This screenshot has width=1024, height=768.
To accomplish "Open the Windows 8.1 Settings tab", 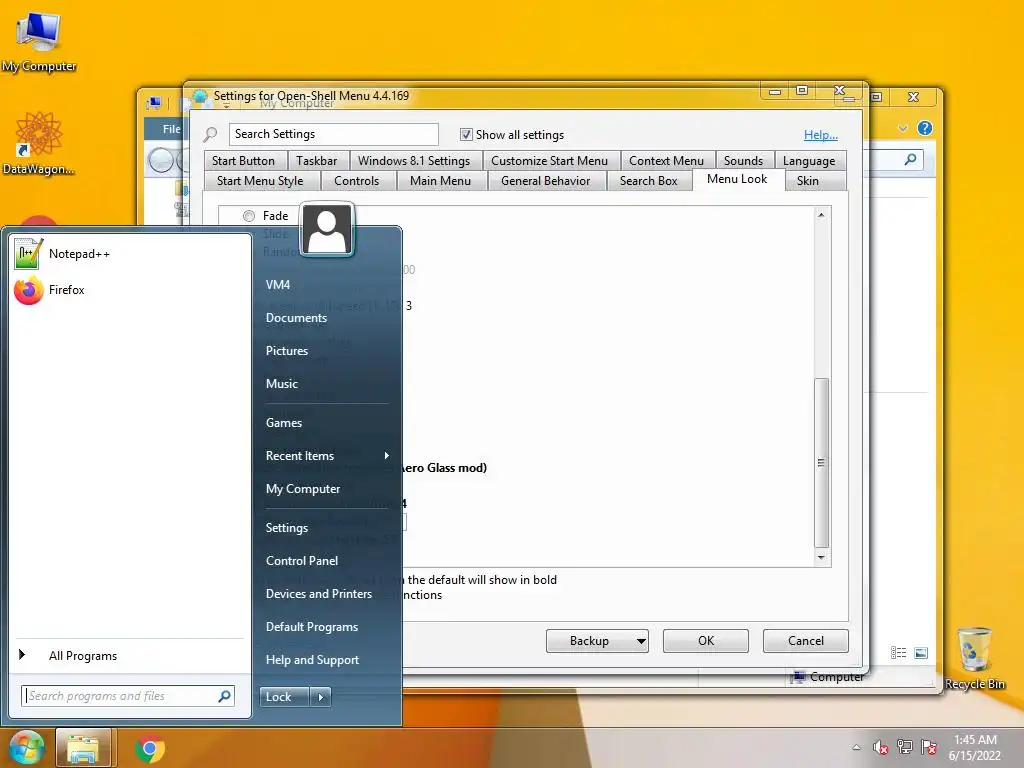I will point(414,161).
